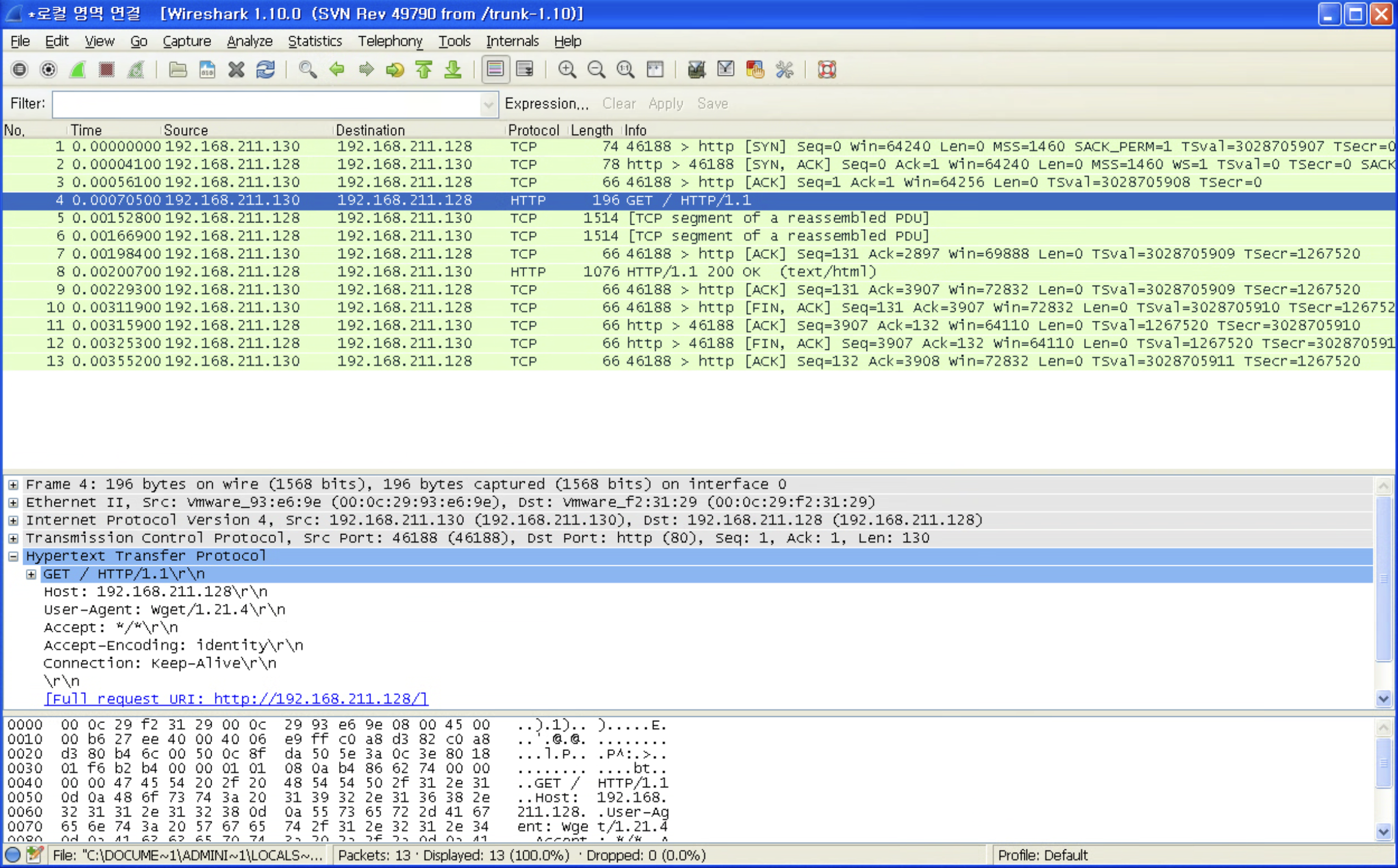This screenshot has width=1398, height=868.
Task: Toggle Auto Scroll in live capture
Action: point(525,70)
